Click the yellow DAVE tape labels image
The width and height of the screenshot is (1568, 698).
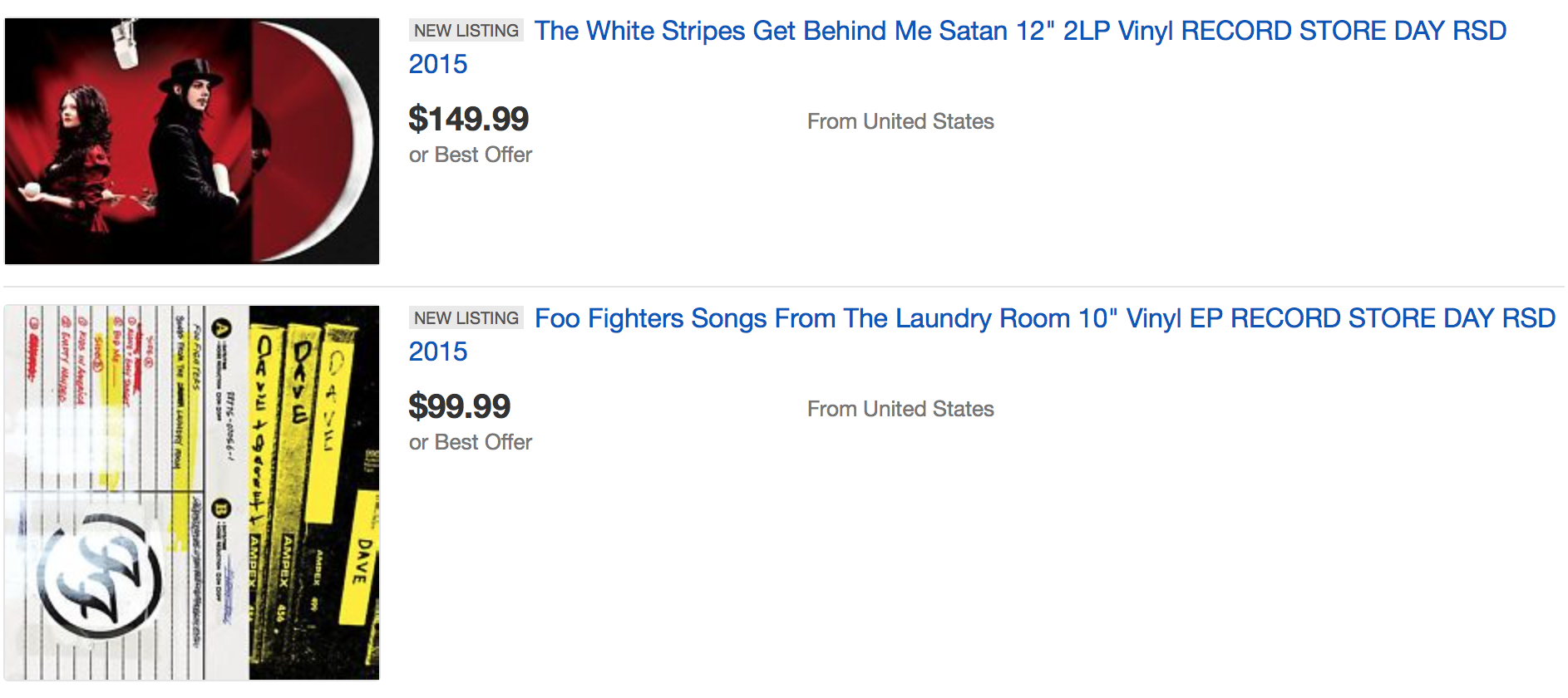[x=314, y=493]
